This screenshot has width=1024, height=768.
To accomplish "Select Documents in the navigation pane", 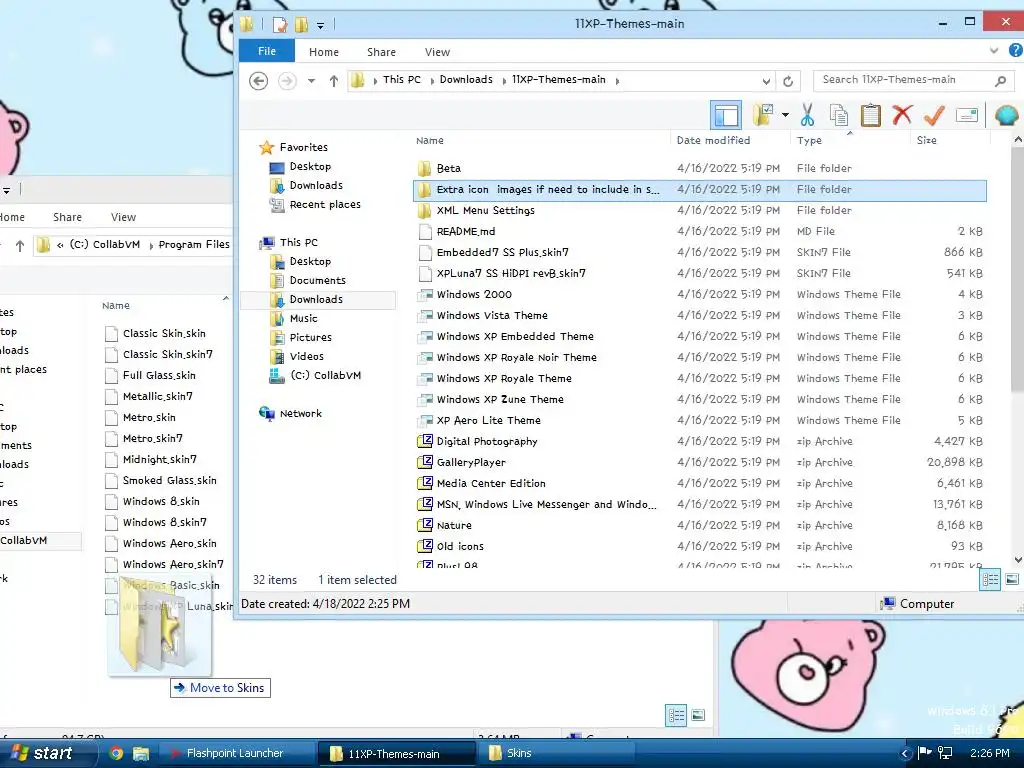I will 317,280.
